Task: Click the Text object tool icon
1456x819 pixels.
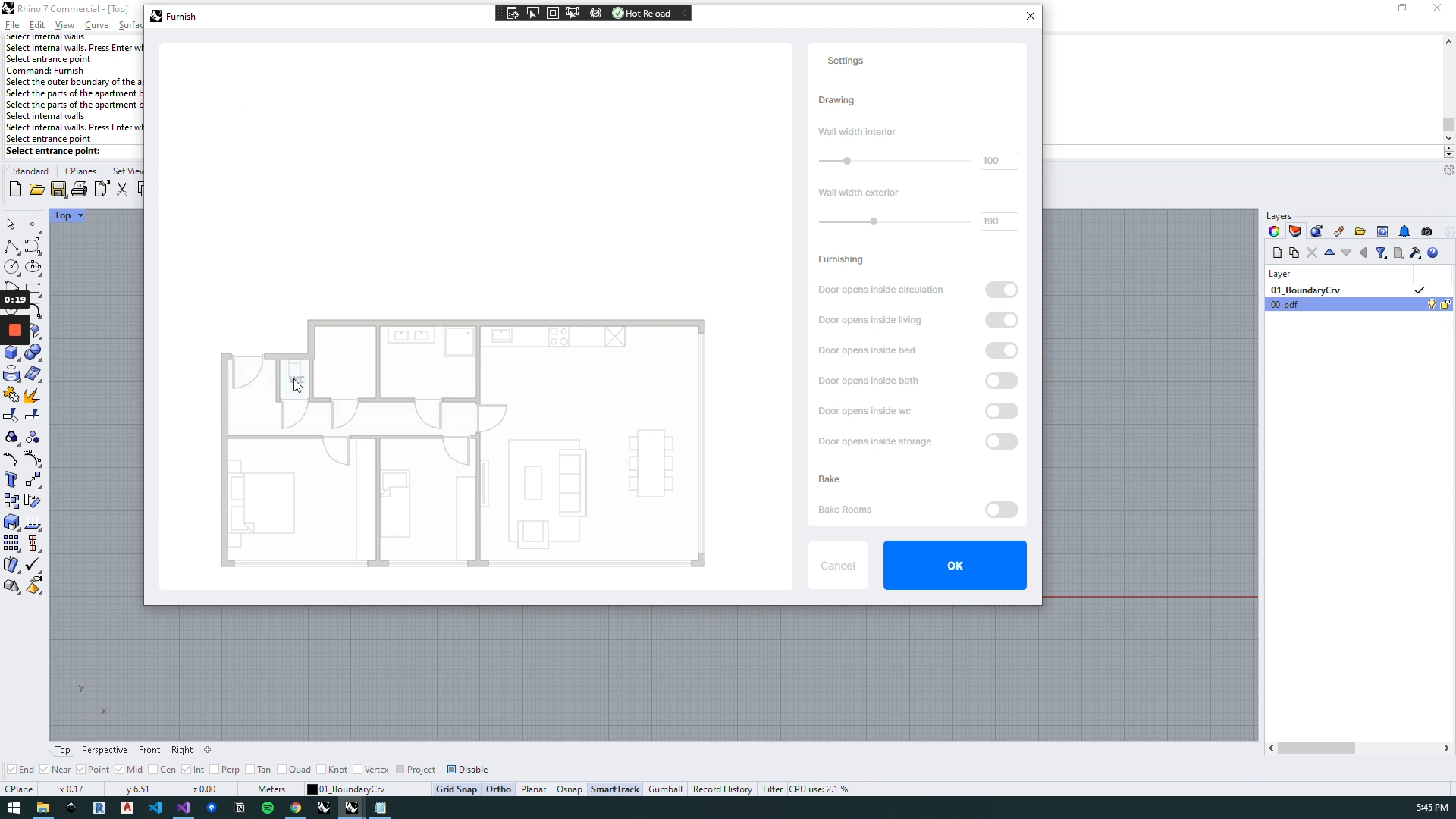Action: (11, 480)
